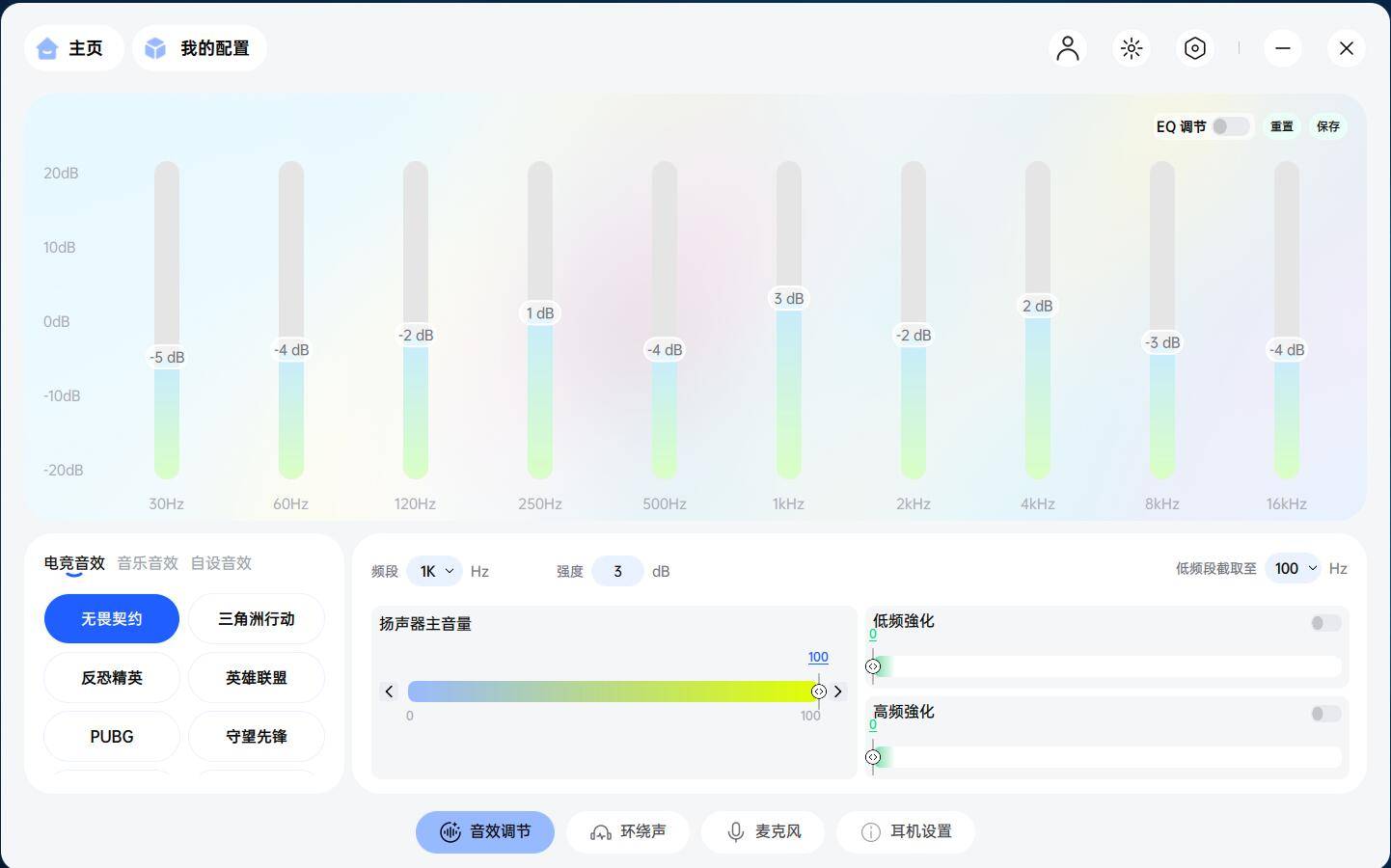Open the 麦克风 bottom tab
Screen dimensions: 1391x868
click(x=763, y=832)
